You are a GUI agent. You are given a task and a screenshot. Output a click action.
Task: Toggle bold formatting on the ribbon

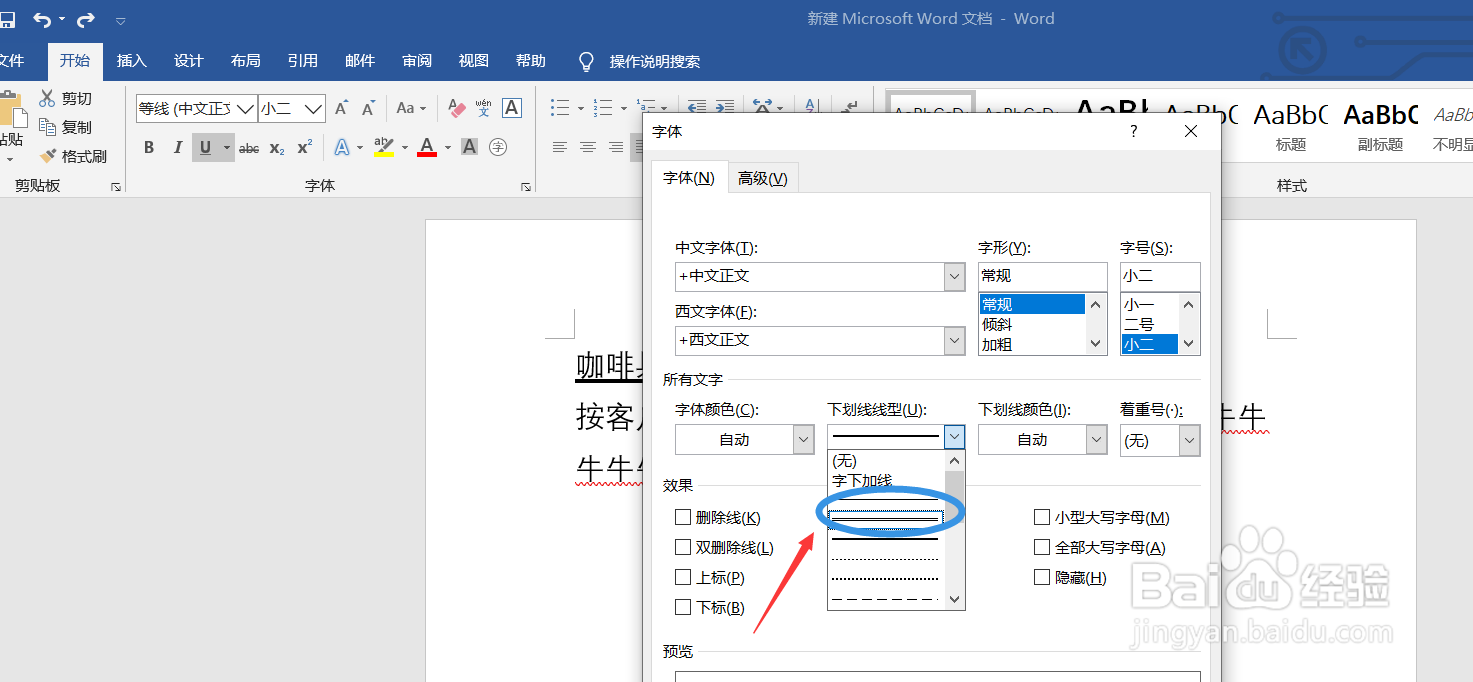(x=148, y=147)
